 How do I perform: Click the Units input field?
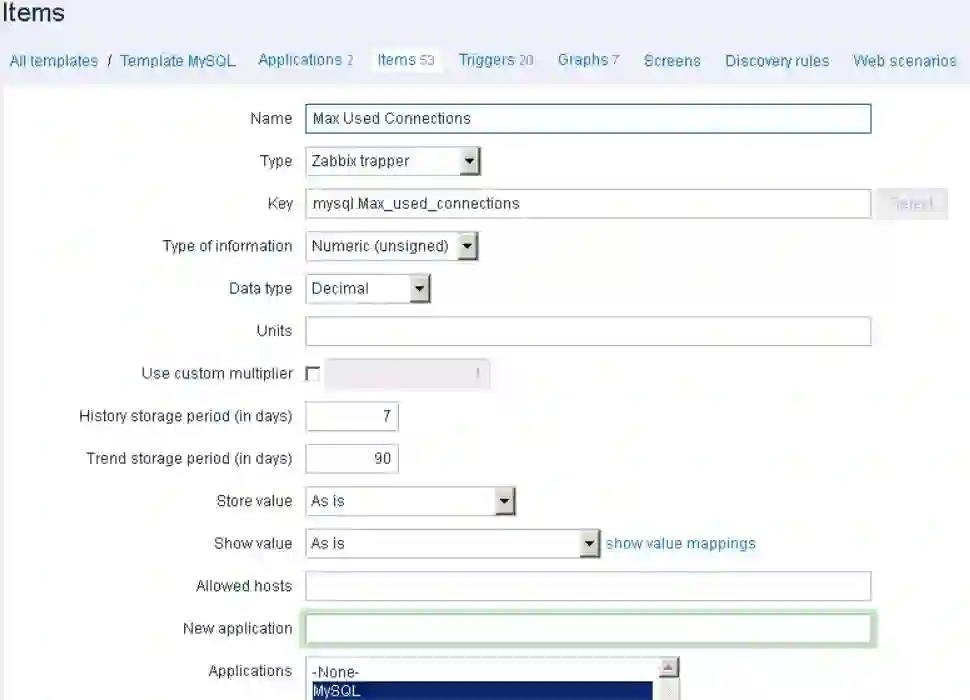click(x=588, y=331)
